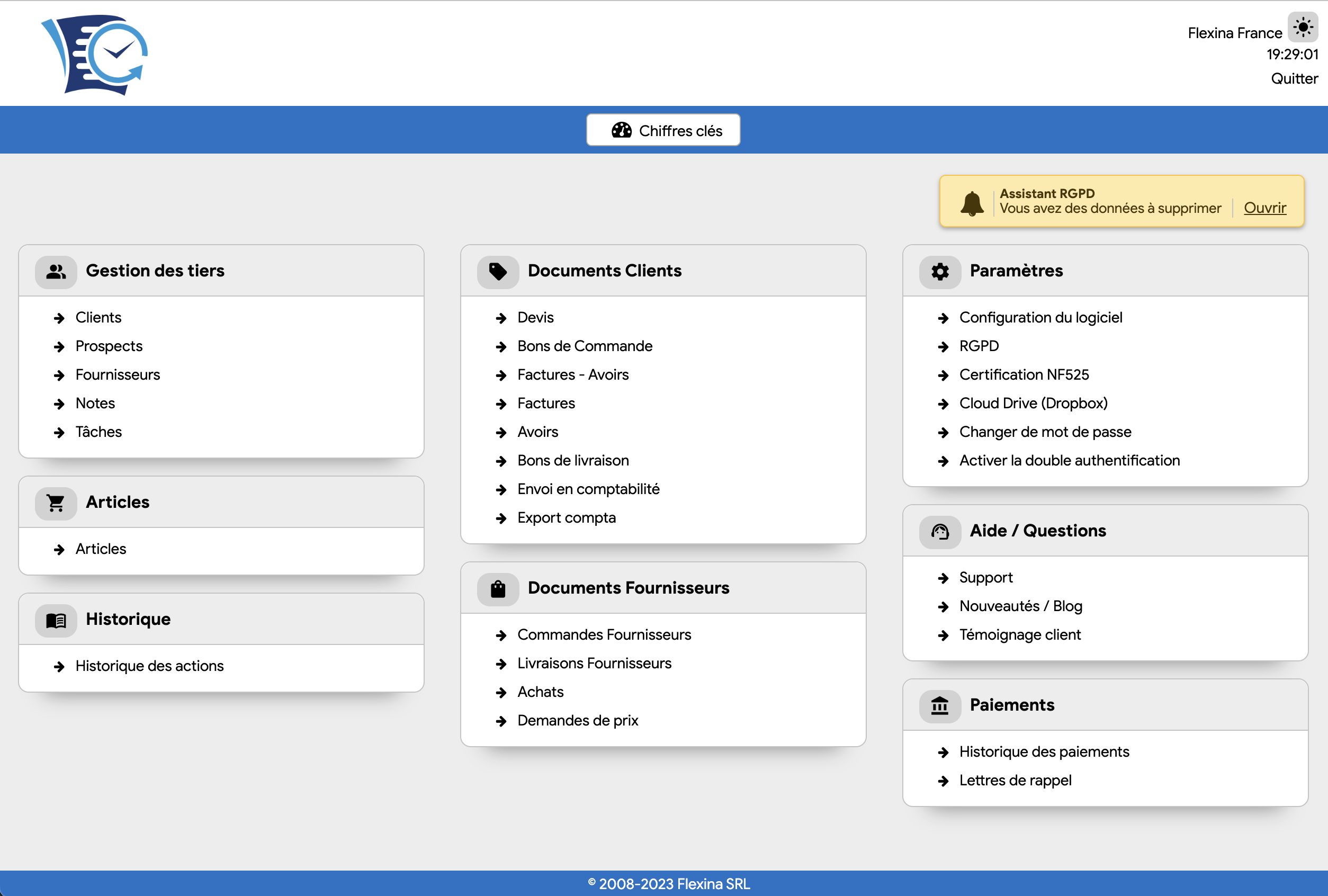Click the Documents Clients tag icon
Viewport: 1328px width, 896px height.
coord(497,271)
